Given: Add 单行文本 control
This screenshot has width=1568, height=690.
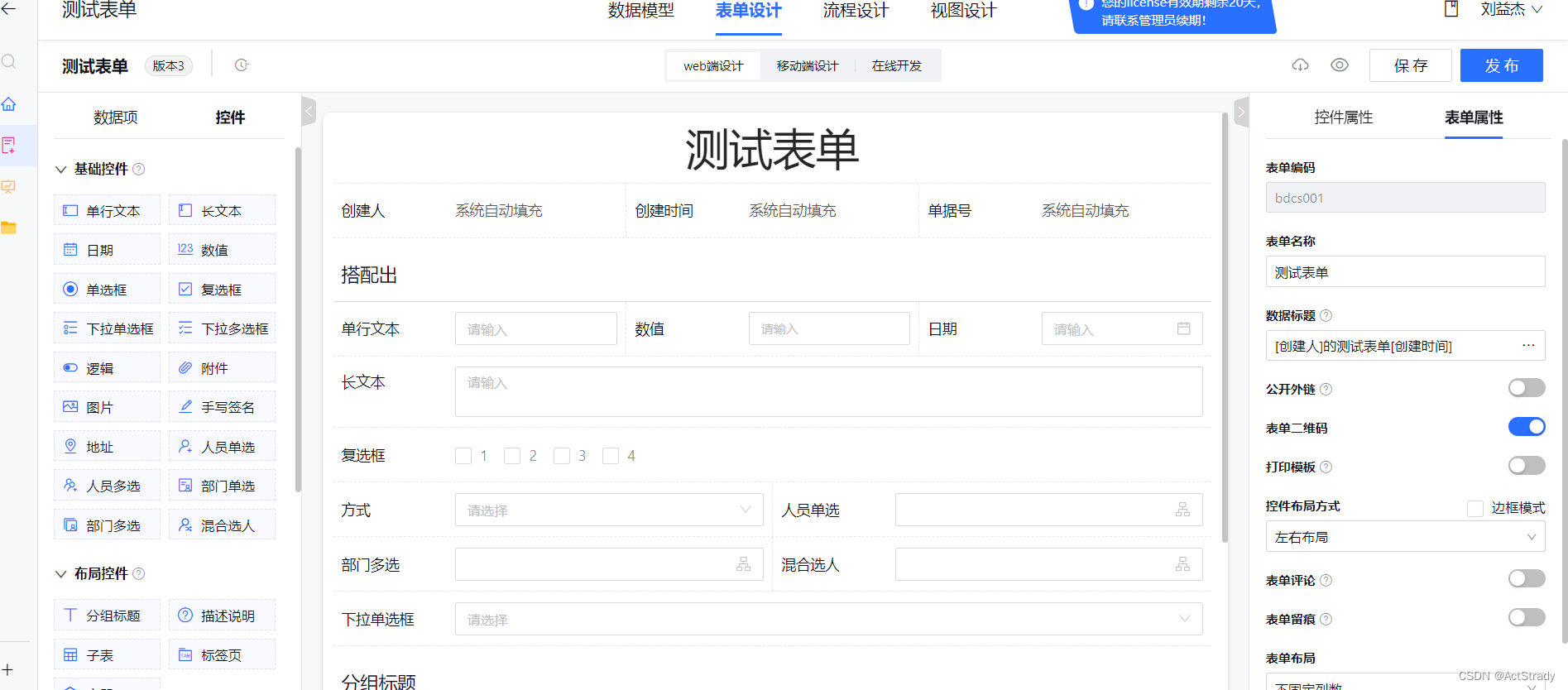Looking at the screenshot, I should [107, 211].
